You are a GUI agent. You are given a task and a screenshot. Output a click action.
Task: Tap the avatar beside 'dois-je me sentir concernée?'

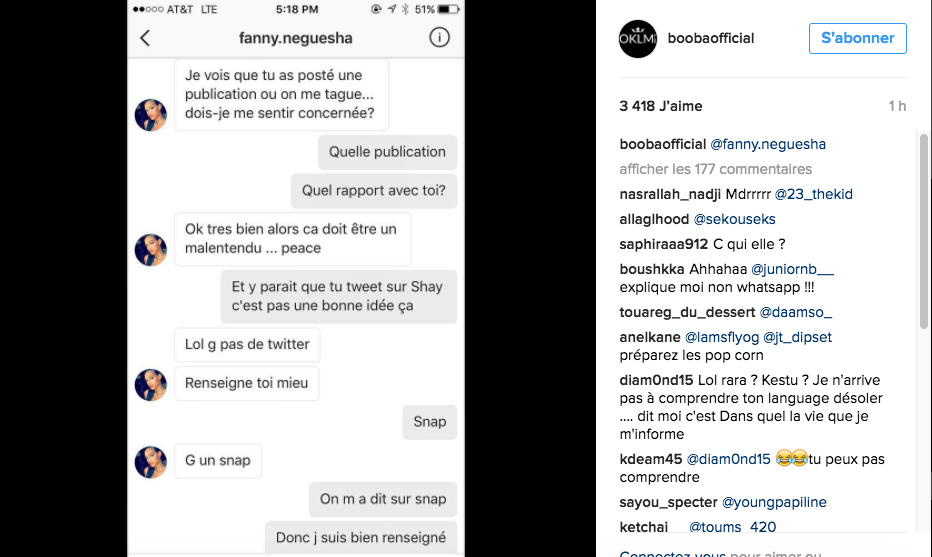(x=151, y=115)
